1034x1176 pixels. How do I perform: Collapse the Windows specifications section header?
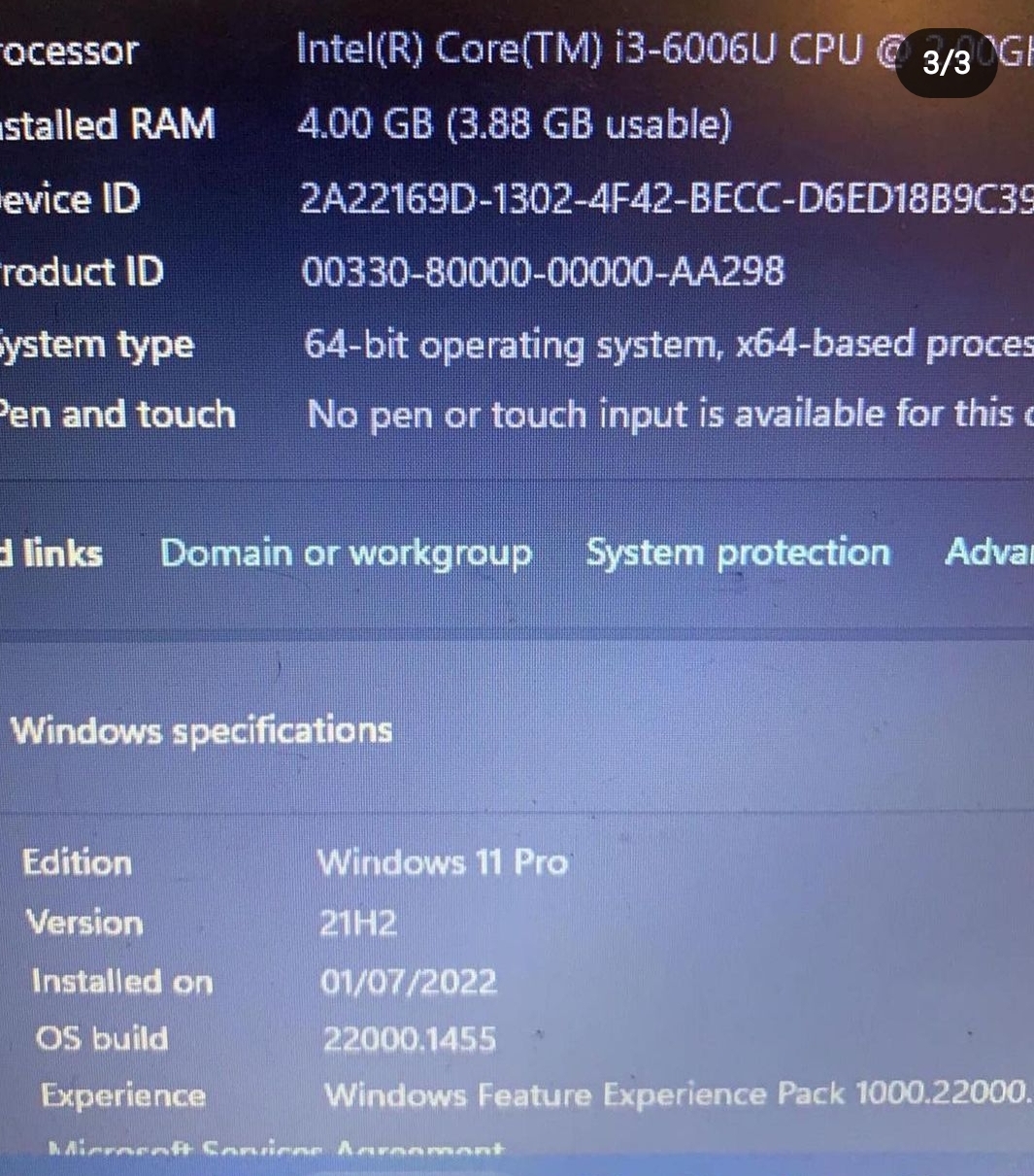pos(201,730)
